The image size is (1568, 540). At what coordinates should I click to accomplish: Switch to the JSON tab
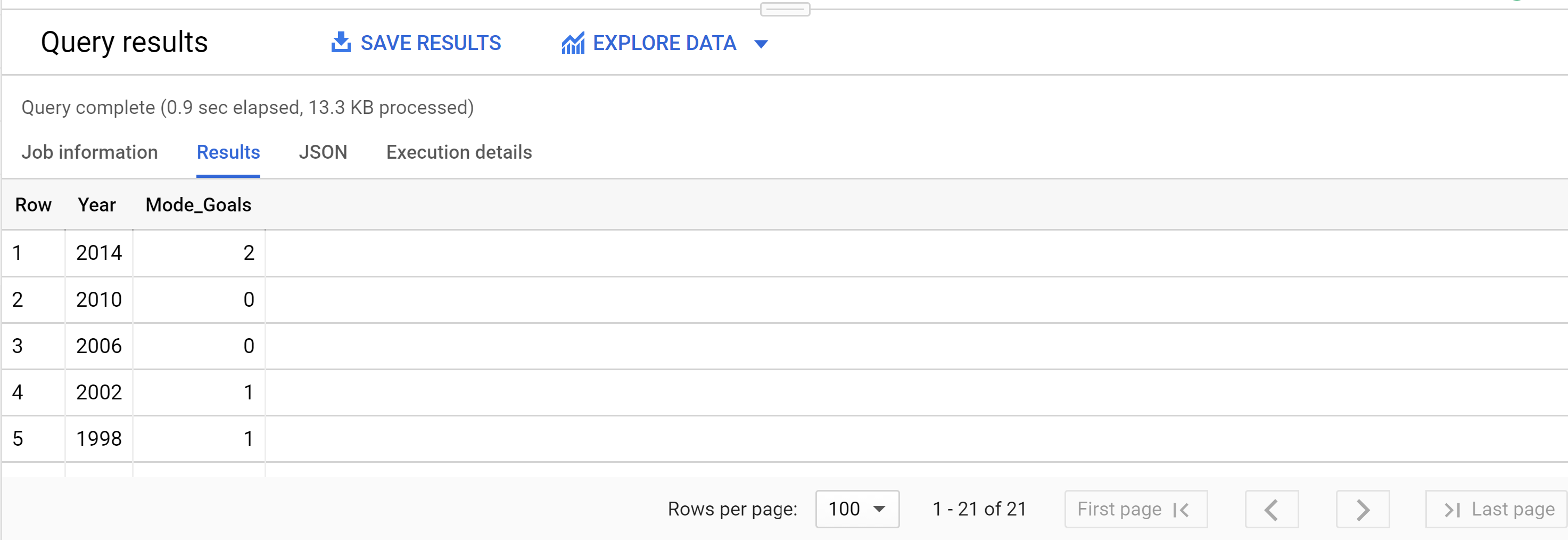pos(323,152)
